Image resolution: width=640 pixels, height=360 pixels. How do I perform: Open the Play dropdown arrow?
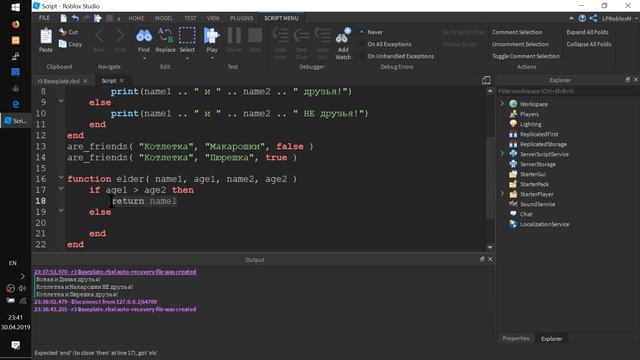point(212,58)
